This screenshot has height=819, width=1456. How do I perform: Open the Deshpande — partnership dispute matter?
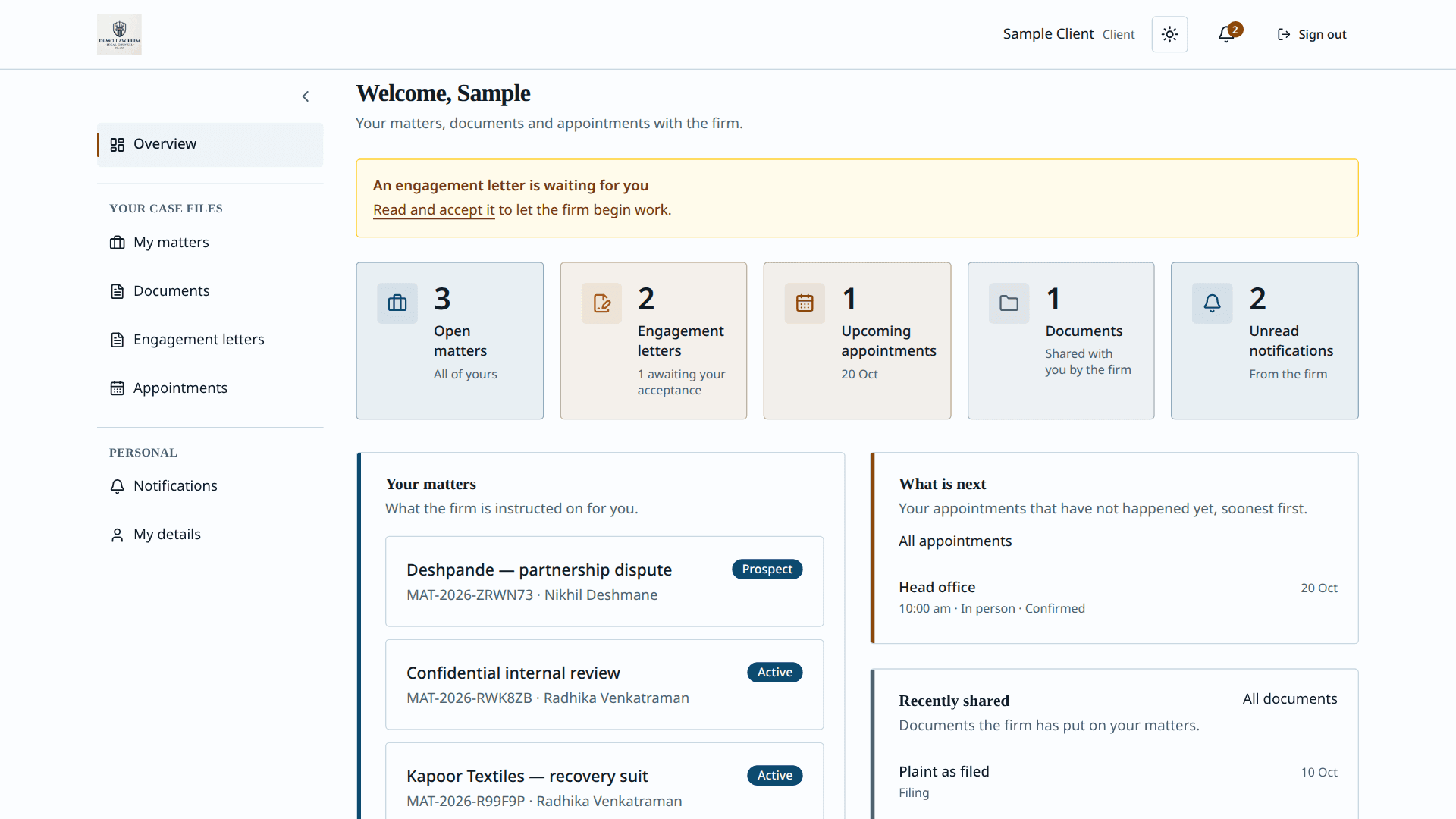point(604,582)
